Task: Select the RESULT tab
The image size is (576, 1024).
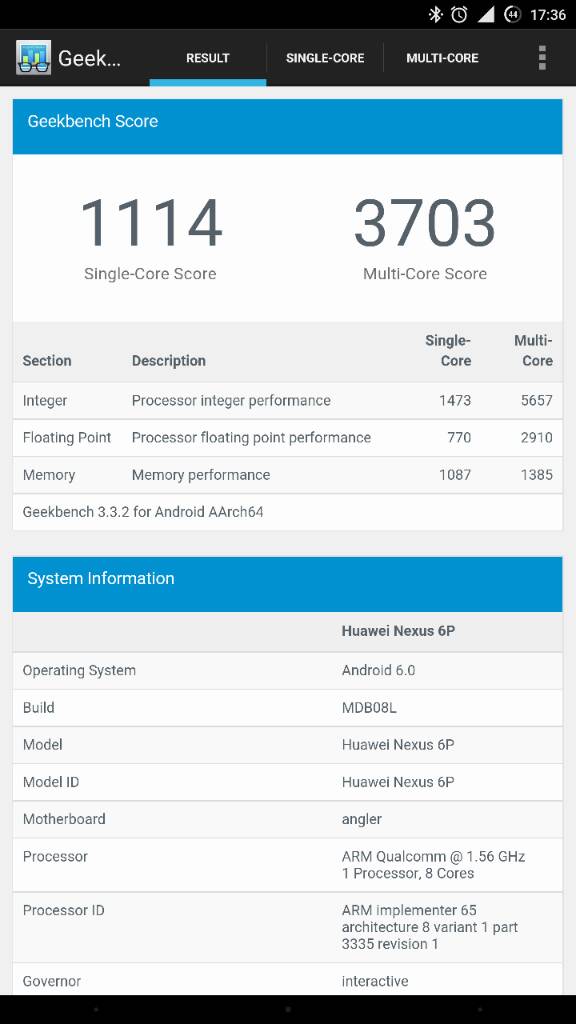Action: coord(208,58)
